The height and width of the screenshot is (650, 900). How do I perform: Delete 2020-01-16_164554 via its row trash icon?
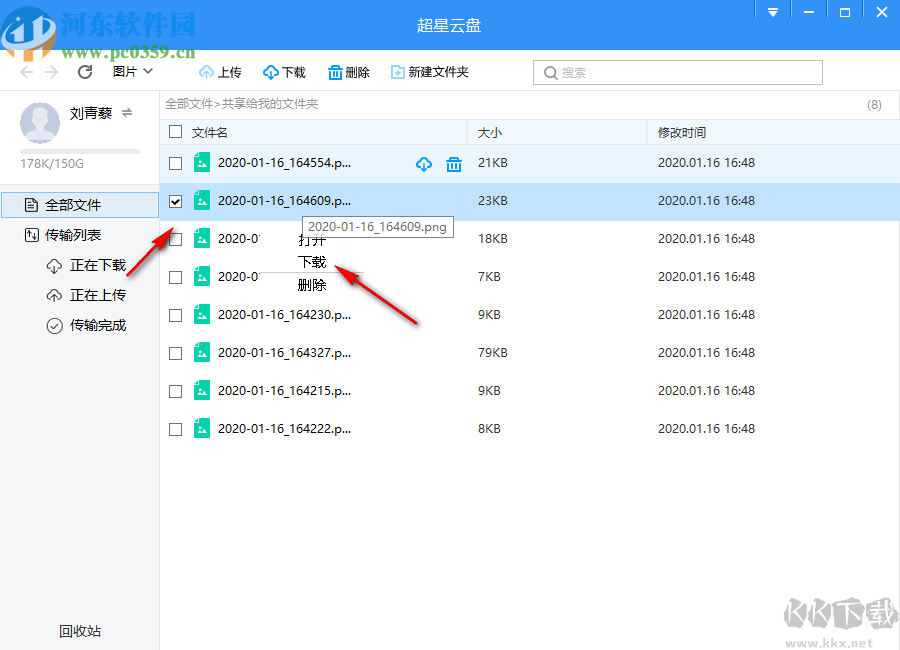point(454,164)
